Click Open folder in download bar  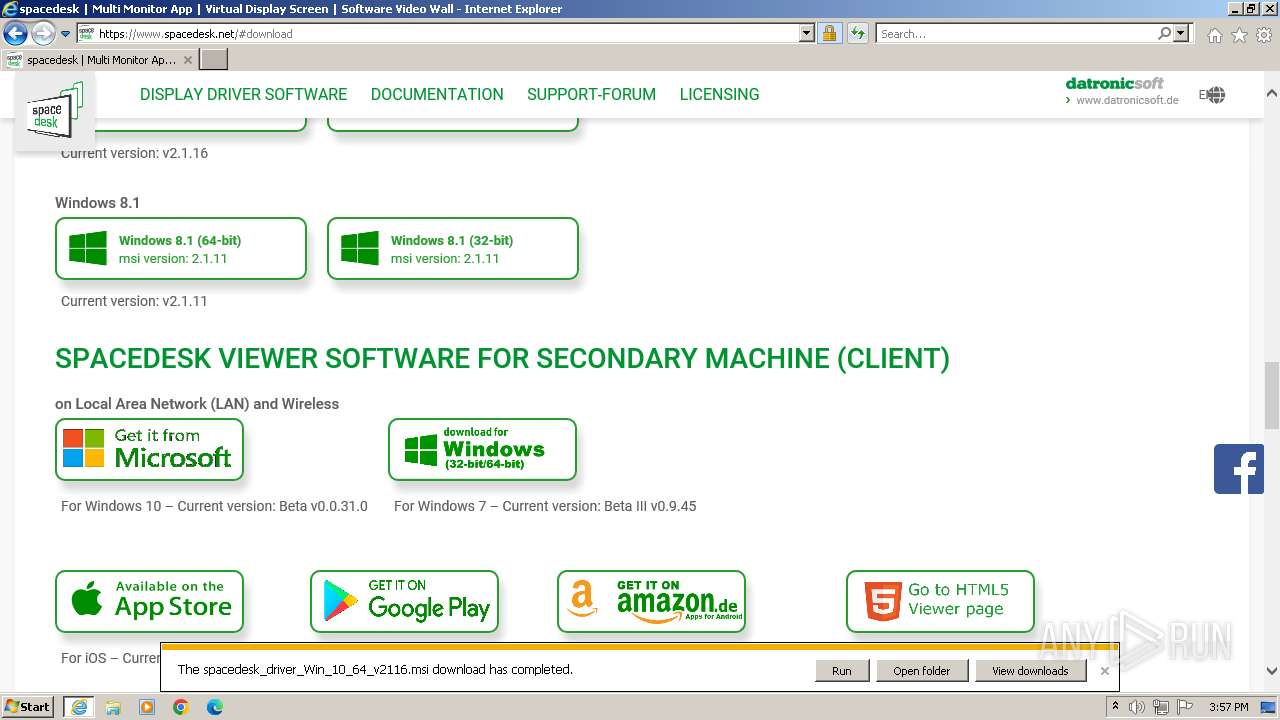point(922,671)
